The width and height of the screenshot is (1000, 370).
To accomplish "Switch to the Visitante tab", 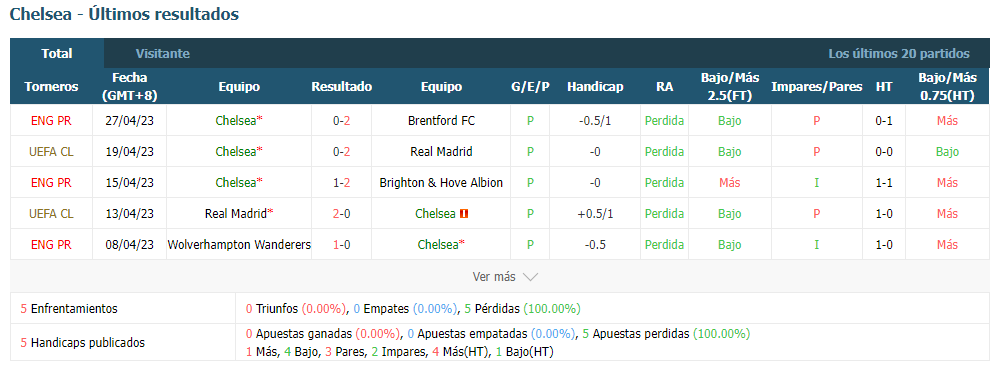I will click(x=163, y=54).
